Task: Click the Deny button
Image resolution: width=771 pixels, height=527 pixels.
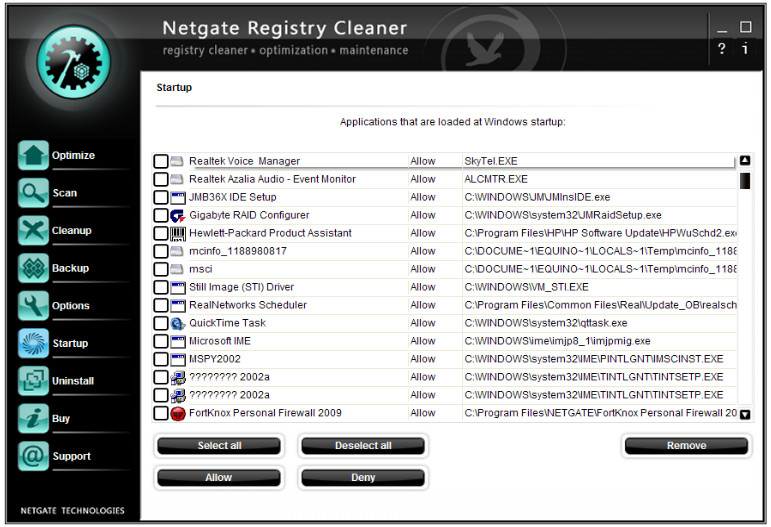Action: (x=363, y=478)
